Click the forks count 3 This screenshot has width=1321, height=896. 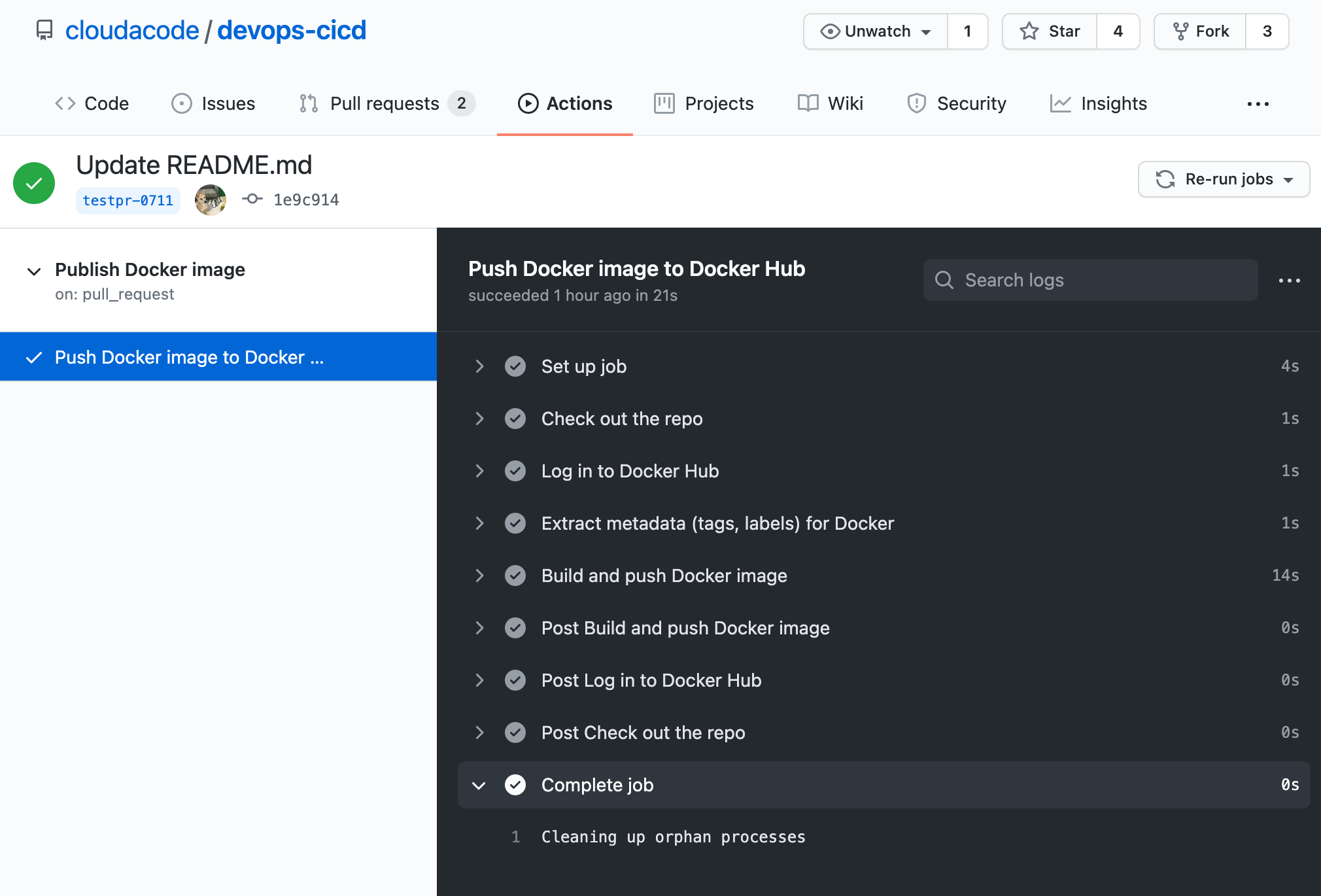pyautogui.click(x=1267, y=31)
